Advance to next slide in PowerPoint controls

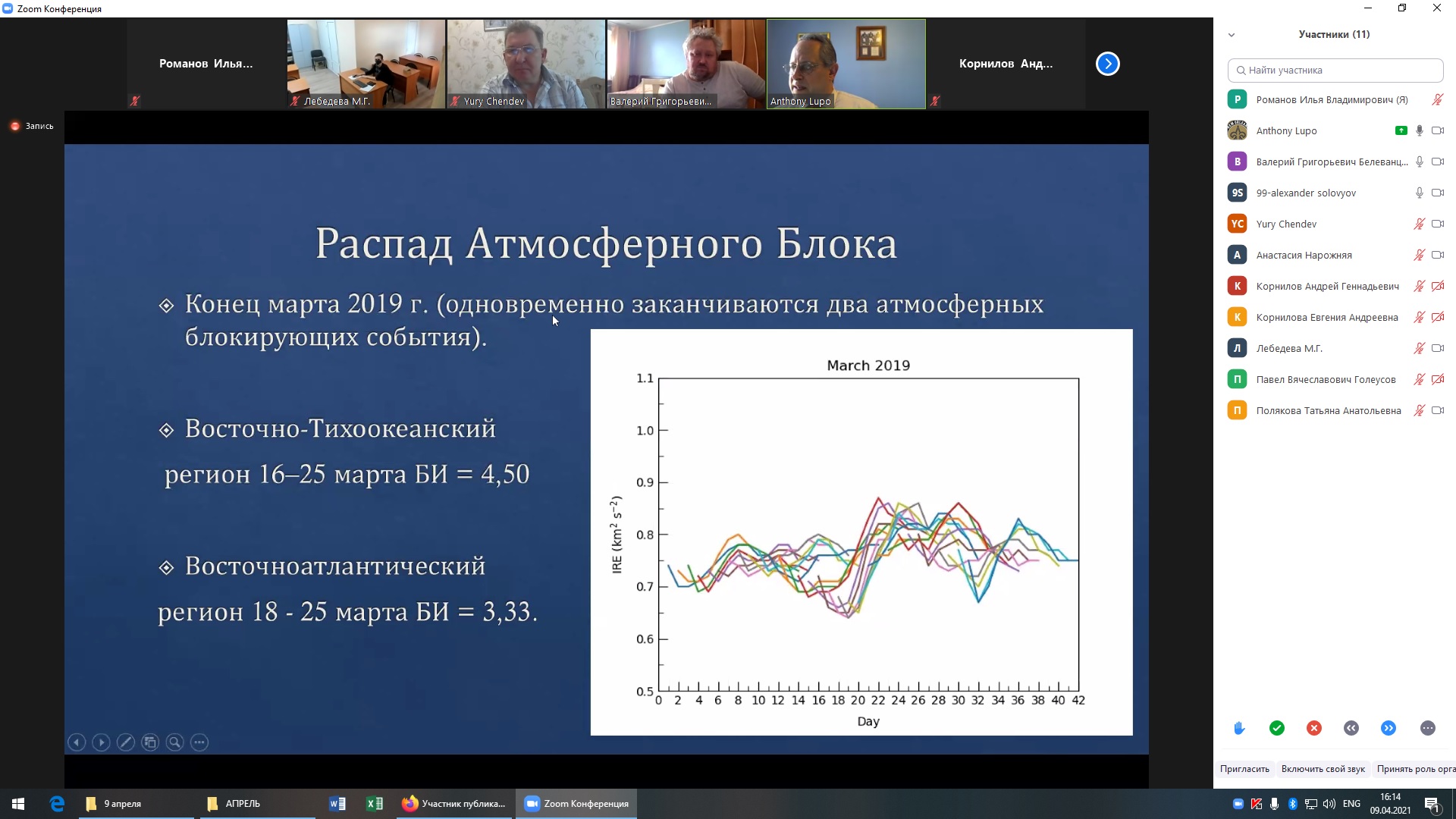101,742
